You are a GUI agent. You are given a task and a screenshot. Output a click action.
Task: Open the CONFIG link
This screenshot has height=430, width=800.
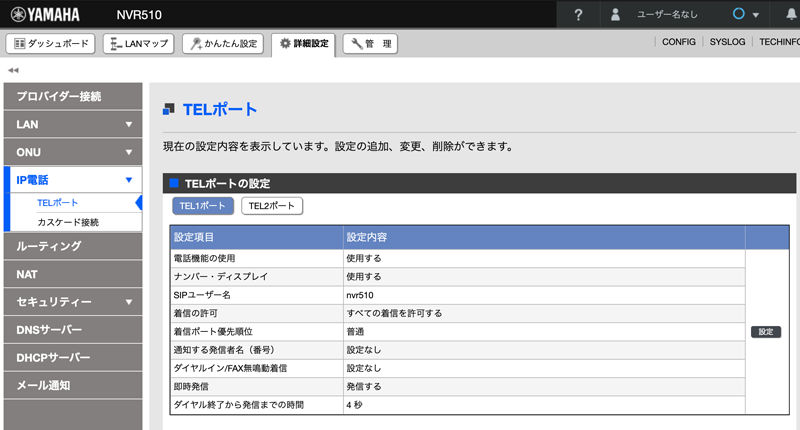679,42
